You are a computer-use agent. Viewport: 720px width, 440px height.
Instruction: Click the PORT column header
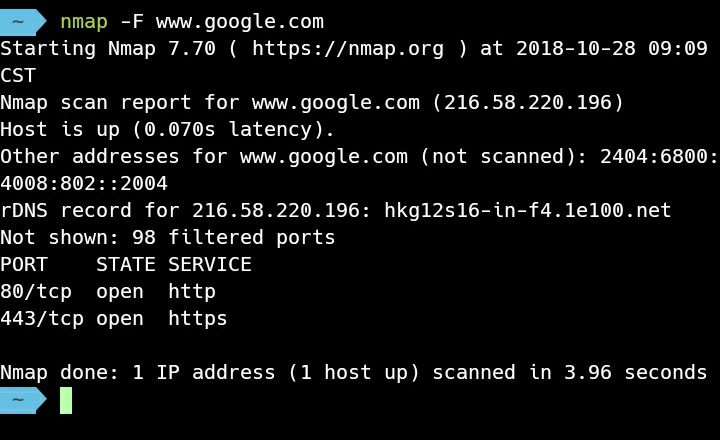point(24,265)
